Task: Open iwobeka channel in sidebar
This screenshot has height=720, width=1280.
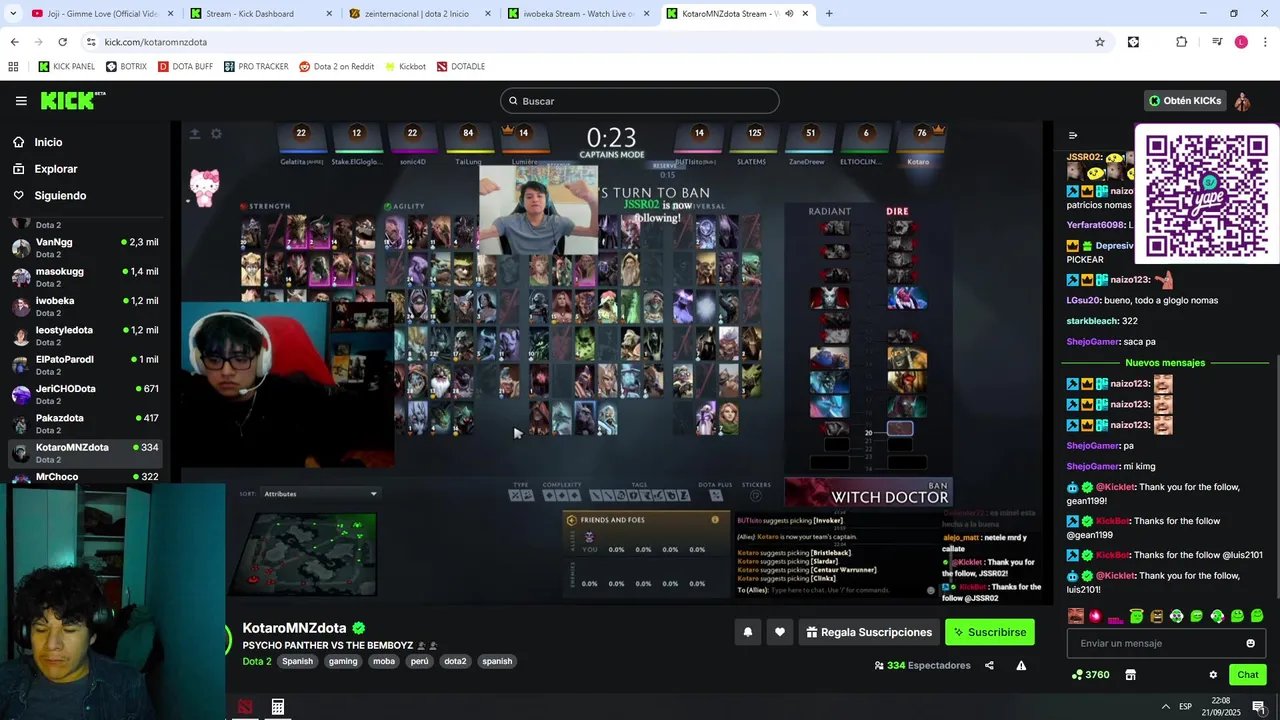Action: (84, 306)
